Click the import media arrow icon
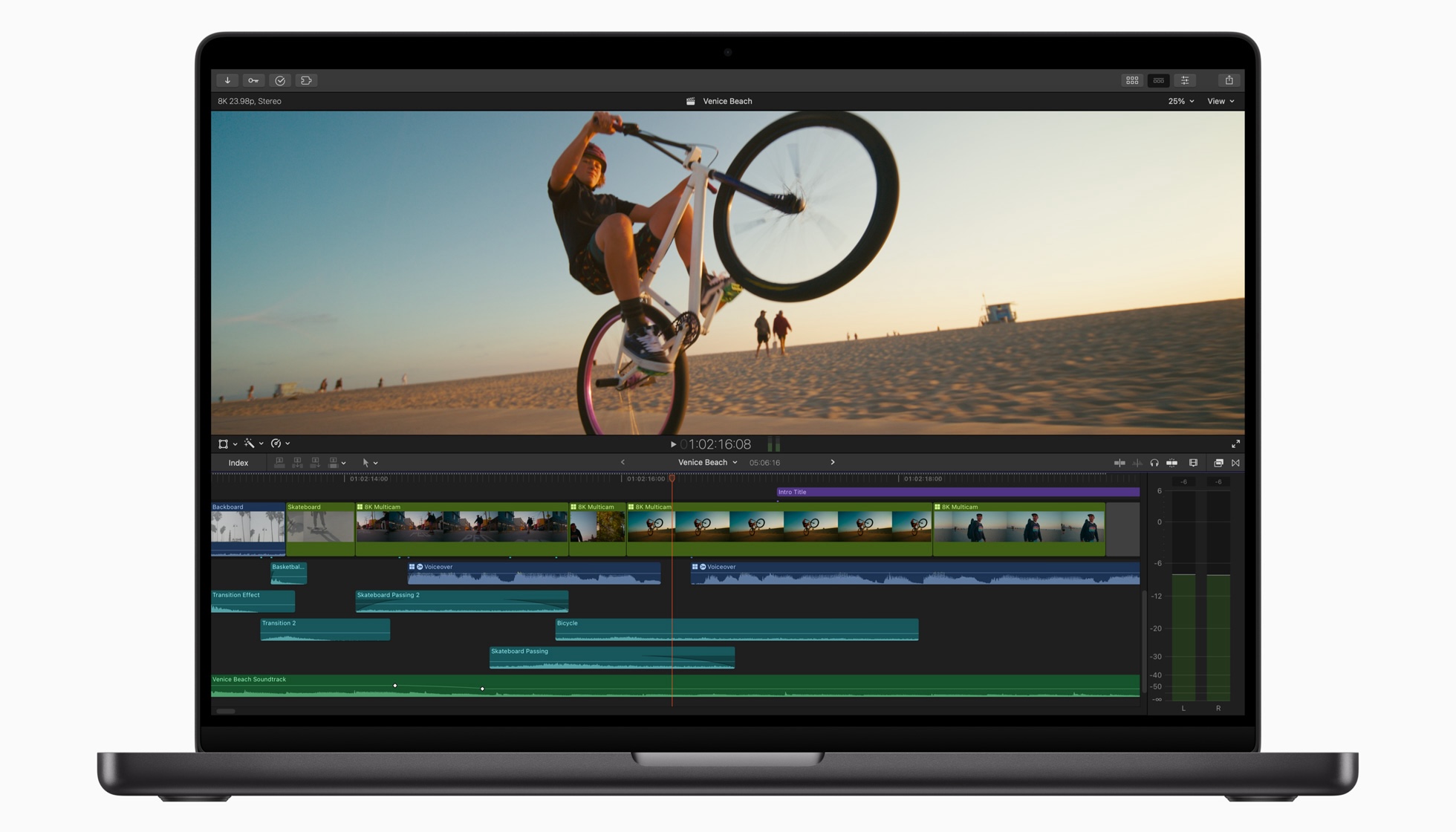 (x=227, y=80)
